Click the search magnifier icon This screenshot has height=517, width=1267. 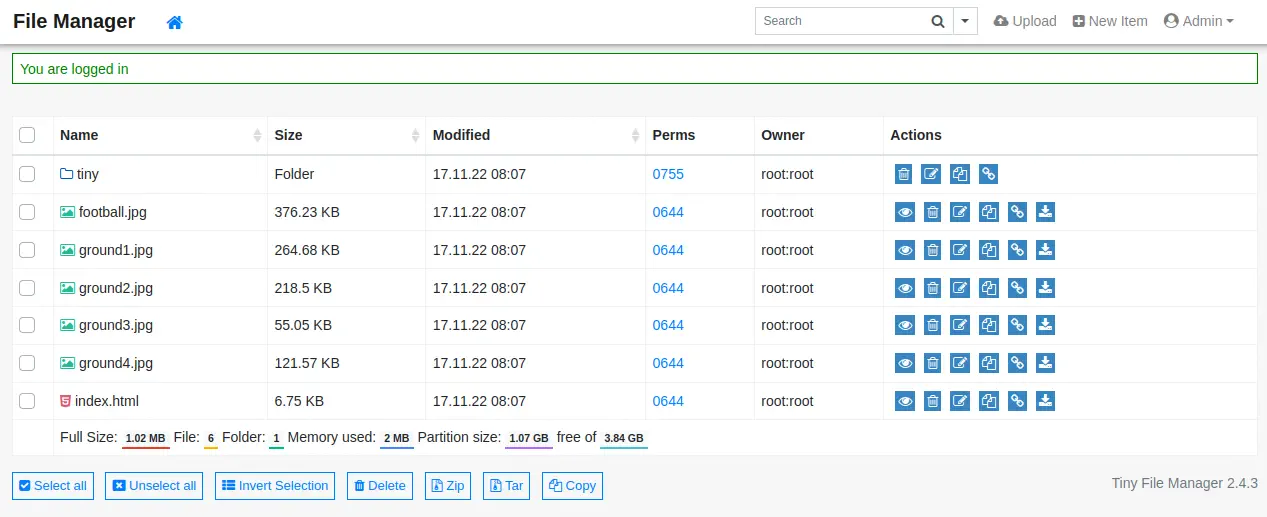[937, 21]
